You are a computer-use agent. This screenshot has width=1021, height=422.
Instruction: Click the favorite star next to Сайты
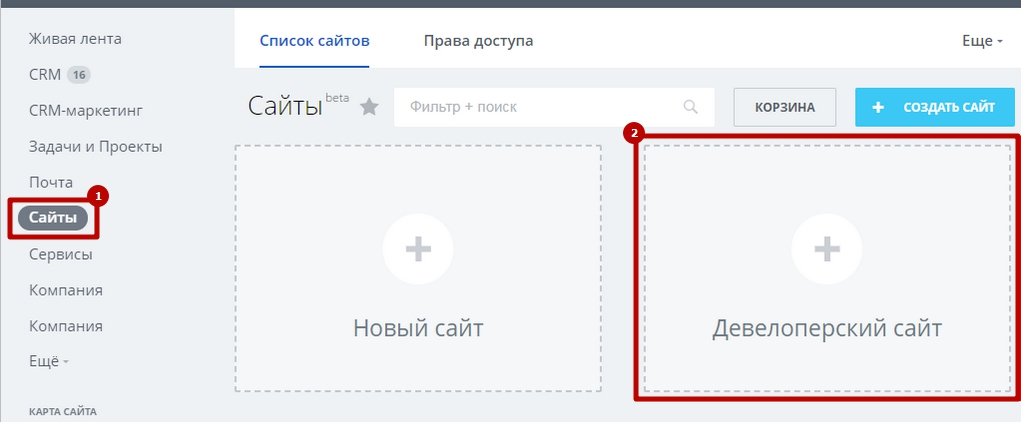(x=369, y=107)
